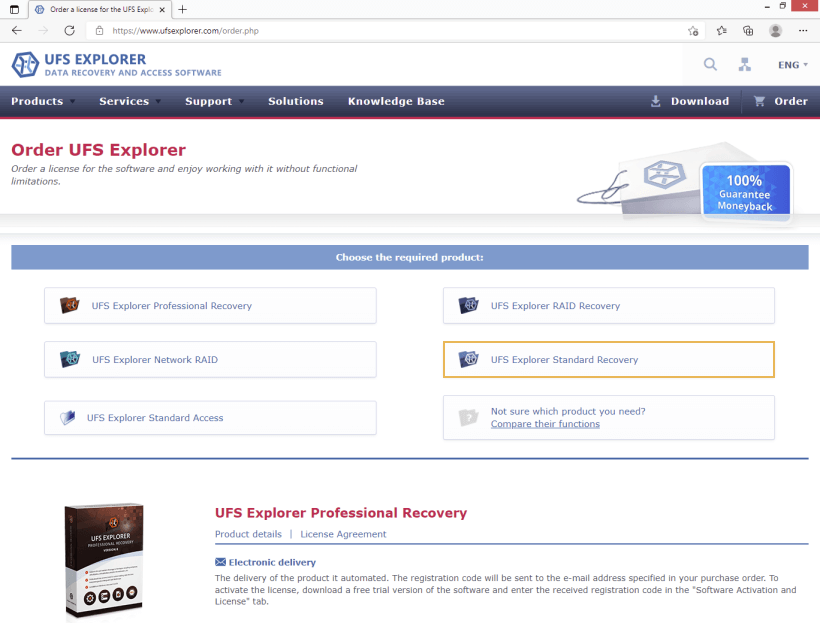Image resolution: width=820 pixels, height=623 pixels.
Task: Select UFS Explorer Standard Recovery product
Action: [x=609, y=359]
